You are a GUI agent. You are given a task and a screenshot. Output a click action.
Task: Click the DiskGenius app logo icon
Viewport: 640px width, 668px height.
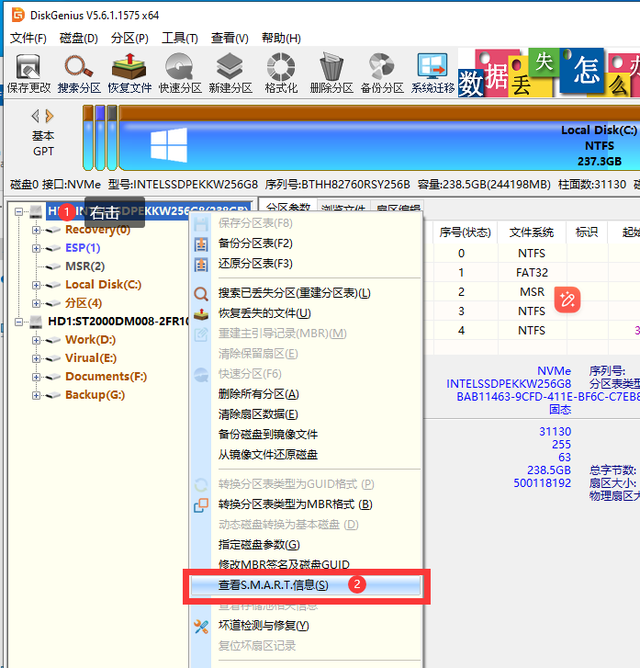(18, 15)
